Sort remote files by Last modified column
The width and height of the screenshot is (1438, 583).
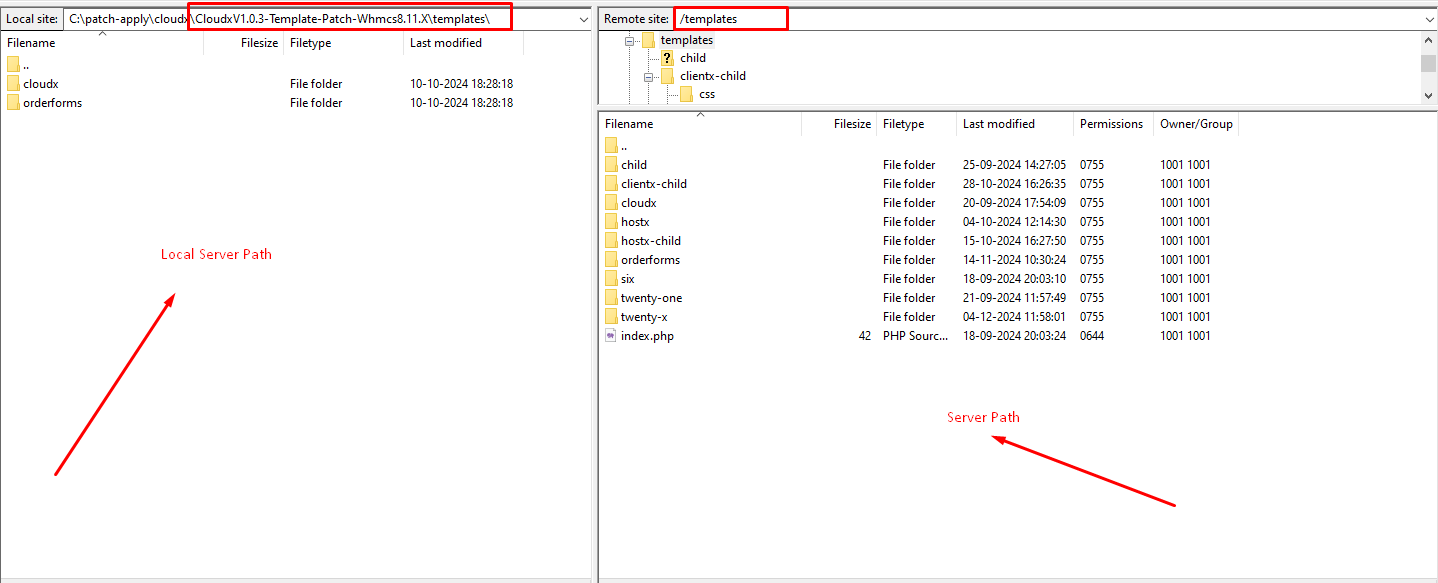(998, 124)
